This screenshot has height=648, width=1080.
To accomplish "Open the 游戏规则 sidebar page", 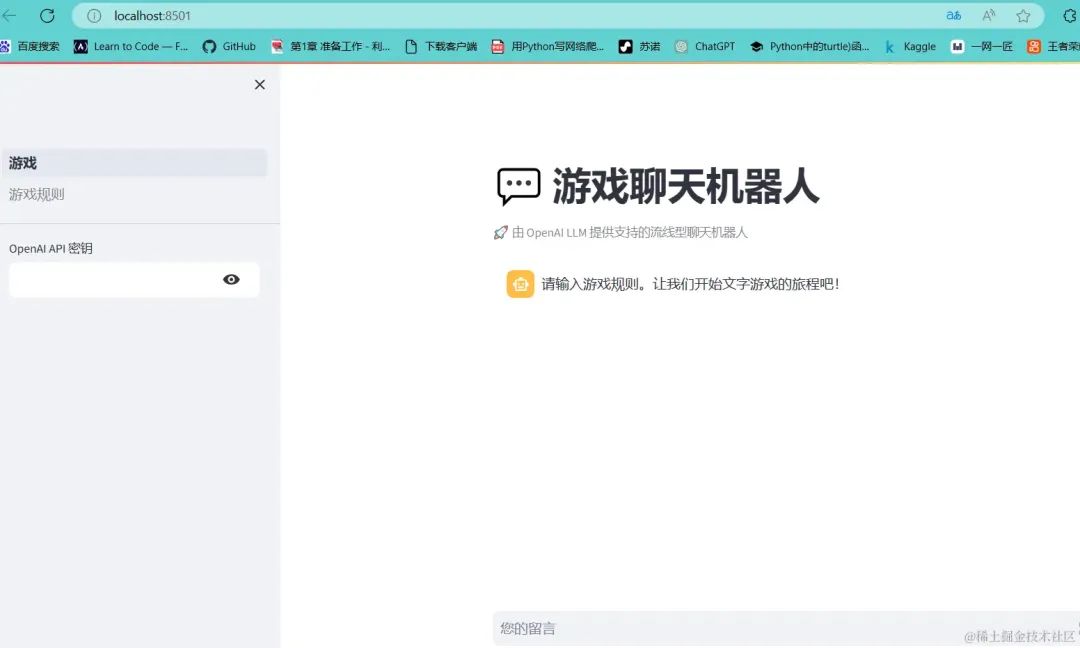I will click(37, 194).
